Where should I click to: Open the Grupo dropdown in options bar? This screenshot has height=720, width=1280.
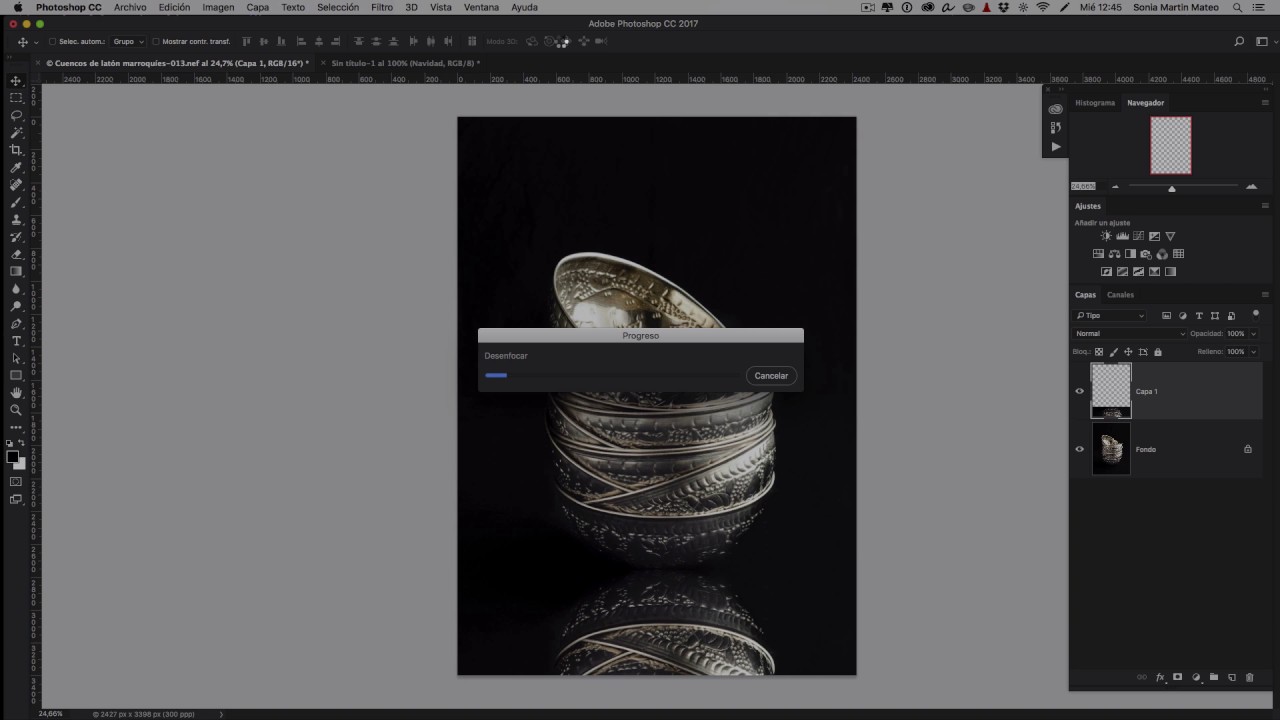(127, 42)
